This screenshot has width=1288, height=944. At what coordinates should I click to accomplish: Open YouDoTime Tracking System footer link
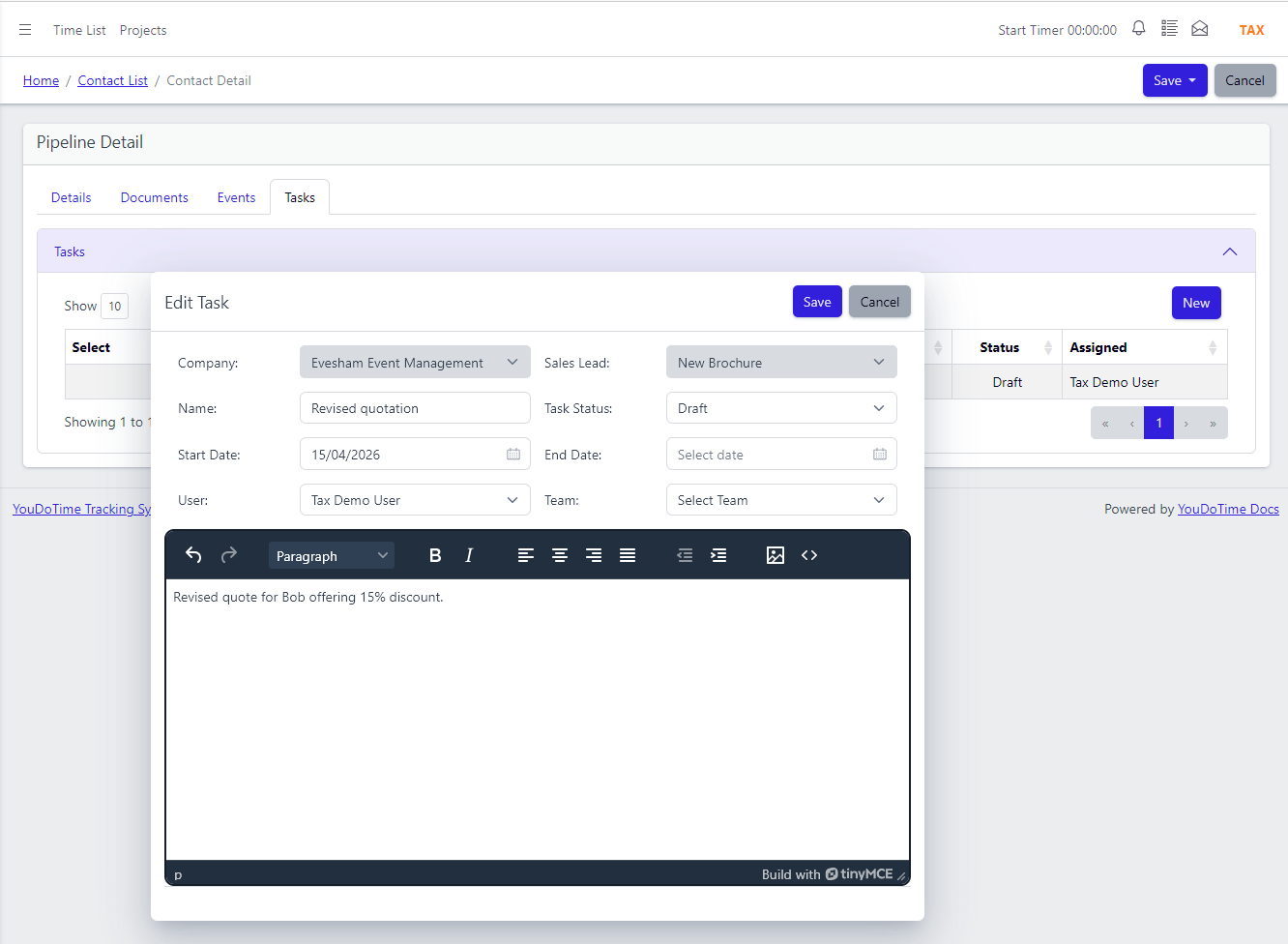(x=81, y=509)
